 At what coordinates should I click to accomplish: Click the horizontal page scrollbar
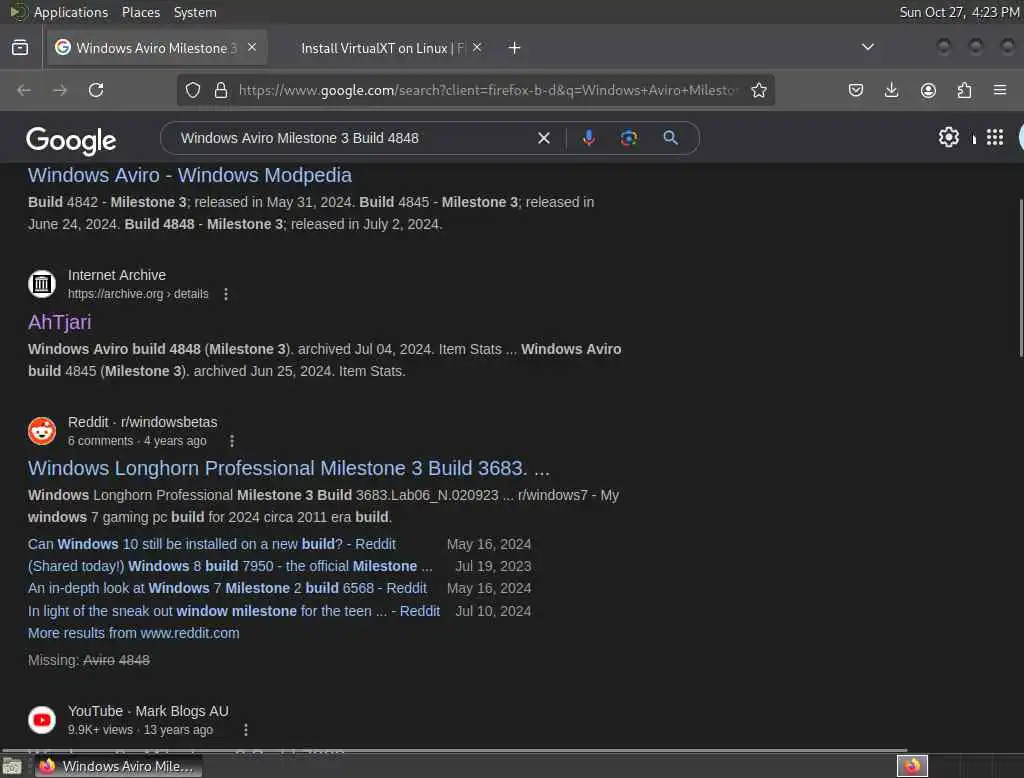pyautogui.click(x=454, y=751)
